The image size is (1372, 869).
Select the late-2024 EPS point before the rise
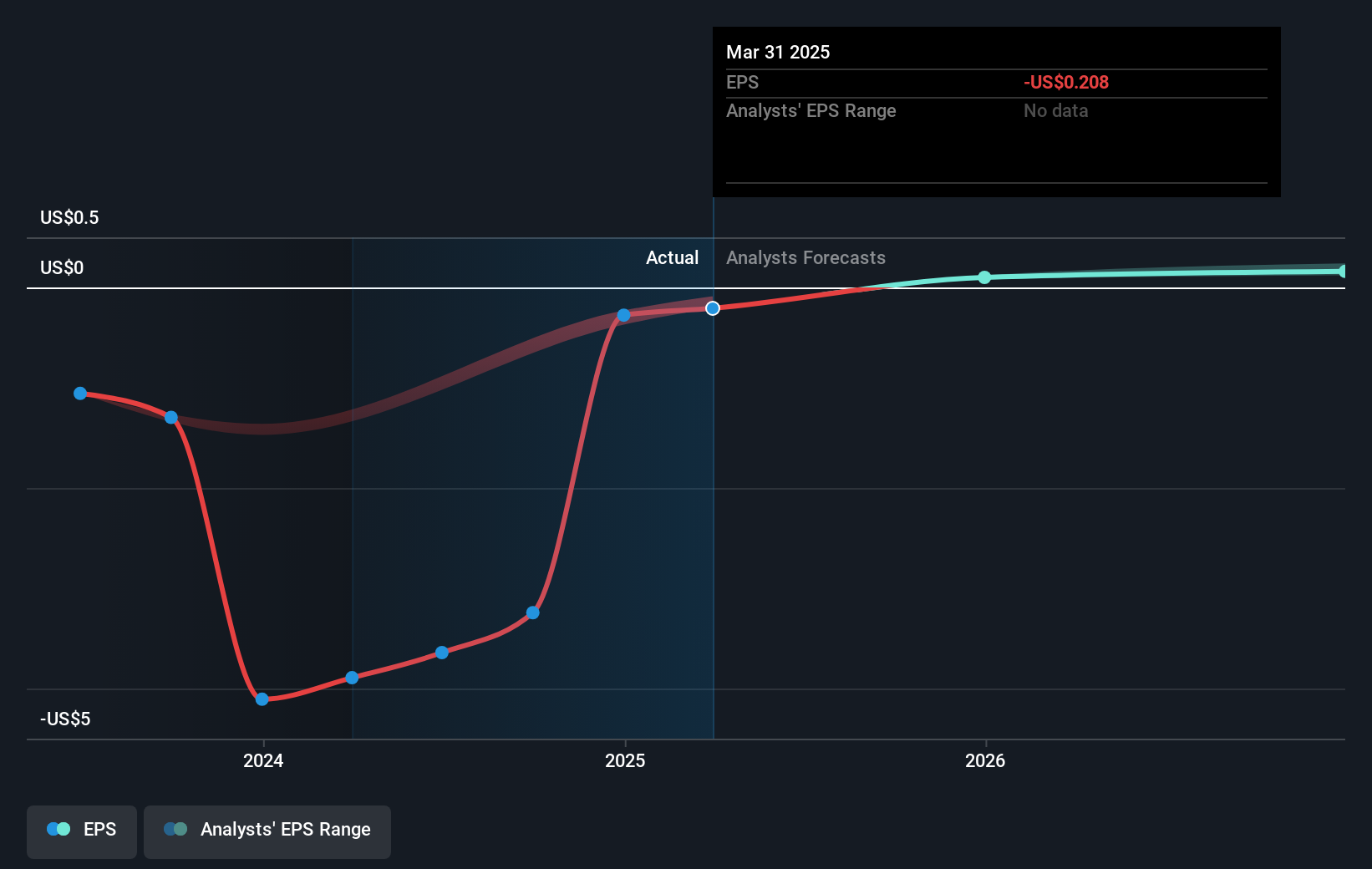[x=533, y=612]
